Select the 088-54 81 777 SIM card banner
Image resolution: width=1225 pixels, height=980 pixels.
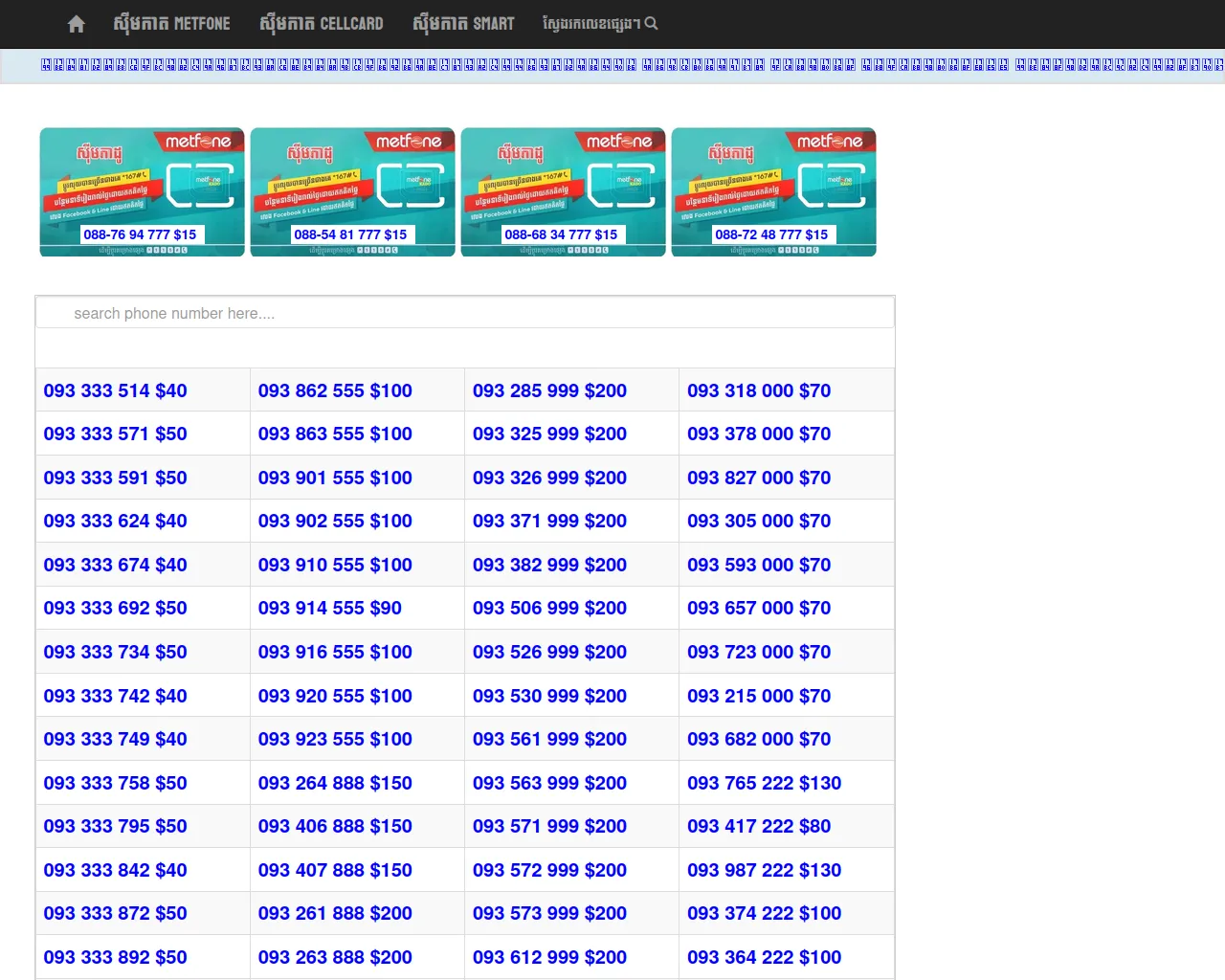352,191
